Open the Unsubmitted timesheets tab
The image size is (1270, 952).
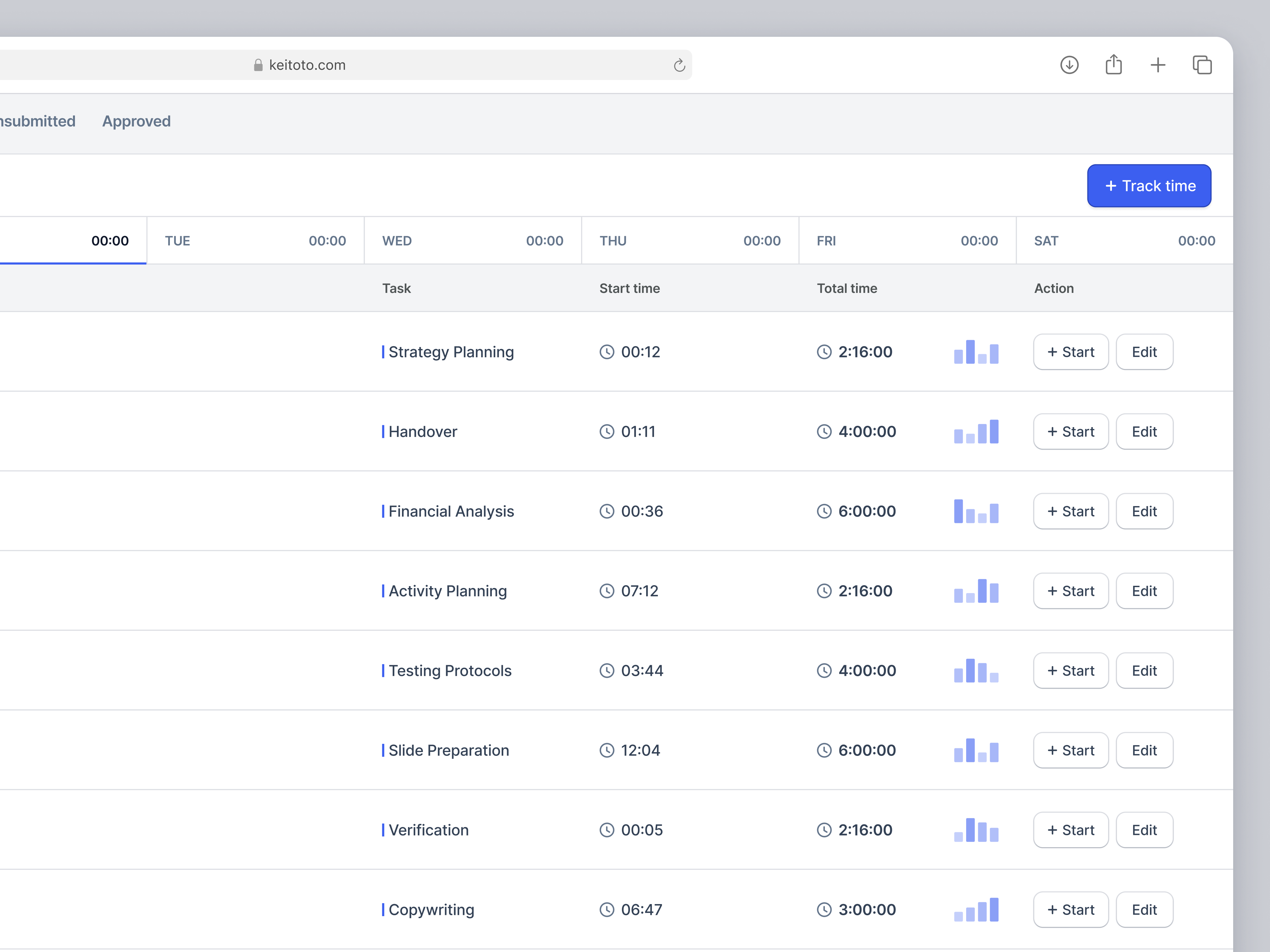[37, 121]
